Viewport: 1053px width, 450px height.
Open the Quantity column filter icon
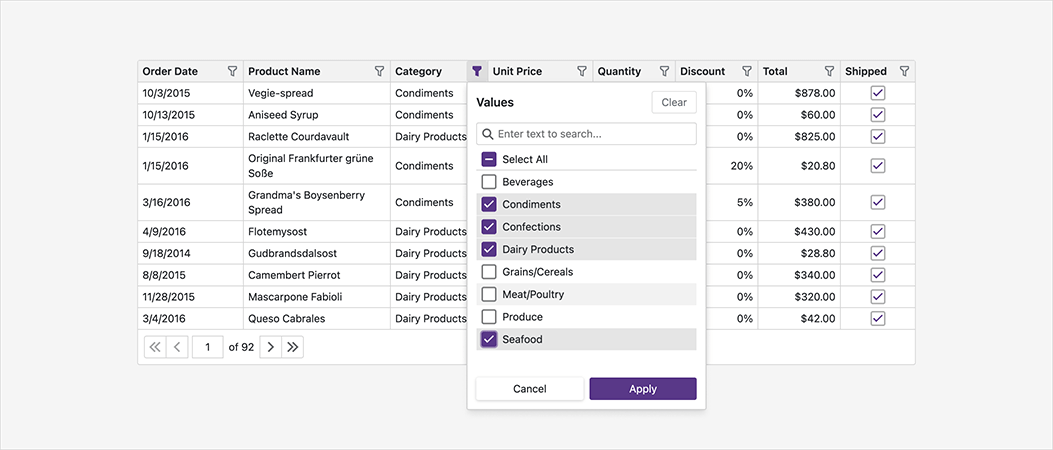click(x=664, y=72)
